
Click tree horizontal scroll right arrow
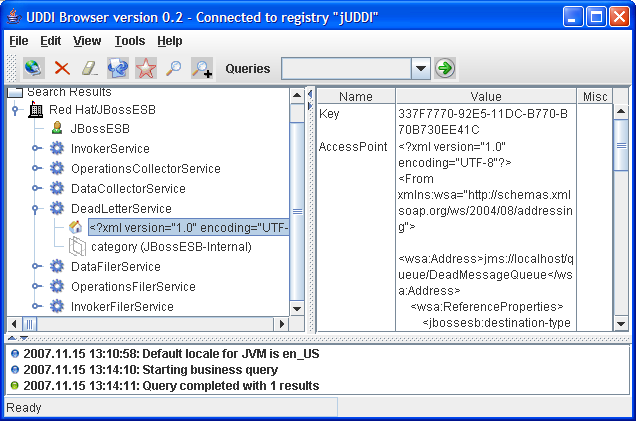click(281, 324)
